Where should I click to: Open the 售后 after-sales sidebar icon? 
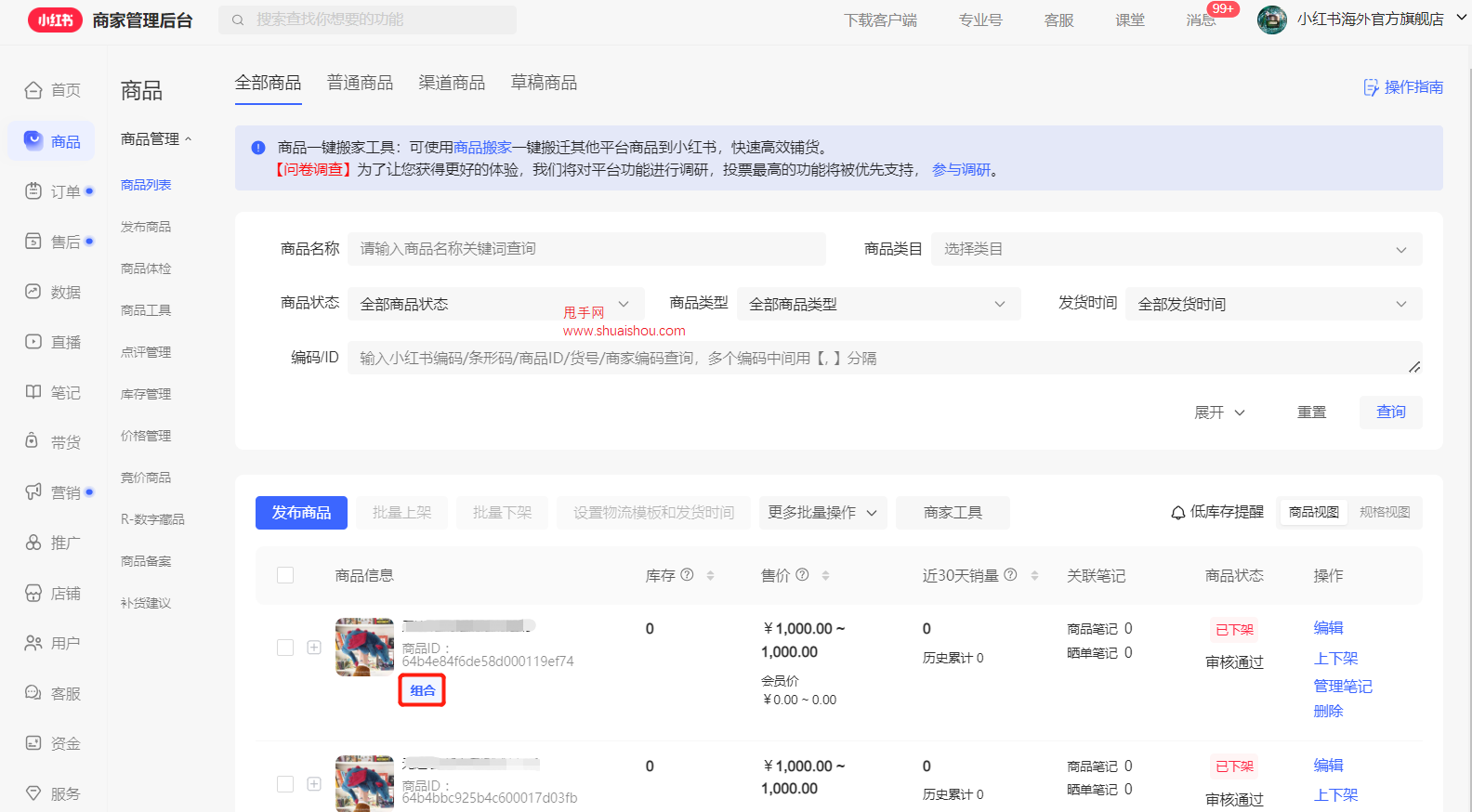(33, 241)
